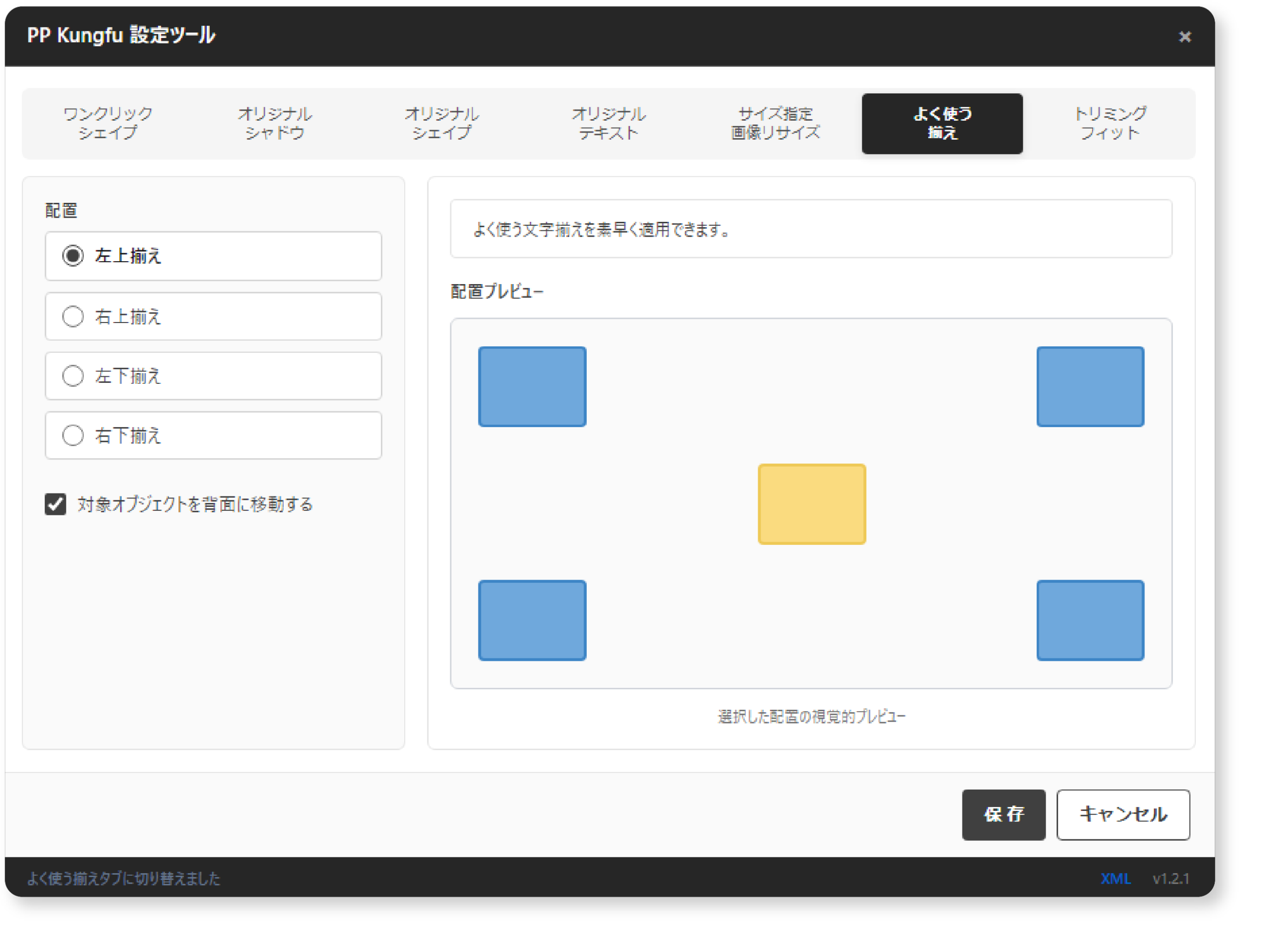Screen dimensions: 1276x952
Task: Click the bottom-left blue preview square
Action: (532, 620)
